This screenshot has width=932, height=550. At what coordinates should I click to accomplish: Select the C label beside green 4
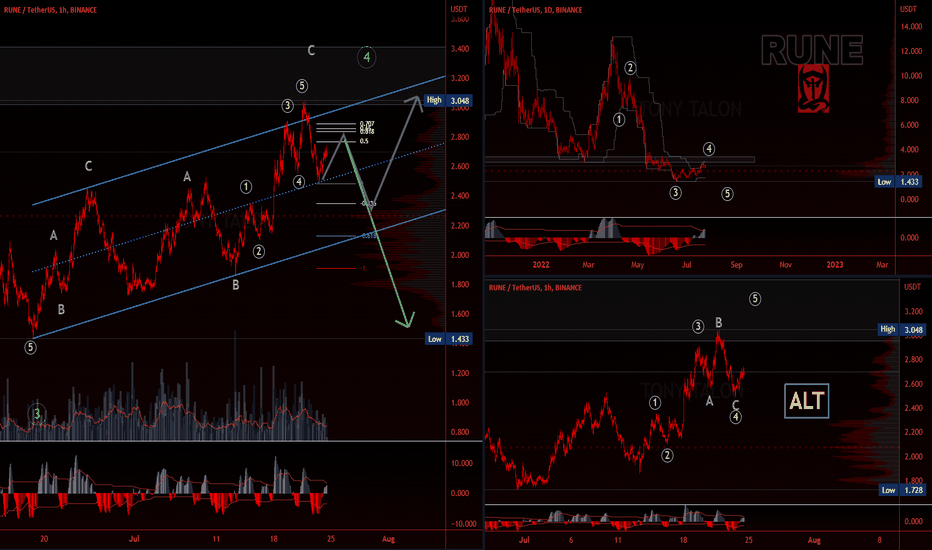(311, 51)
